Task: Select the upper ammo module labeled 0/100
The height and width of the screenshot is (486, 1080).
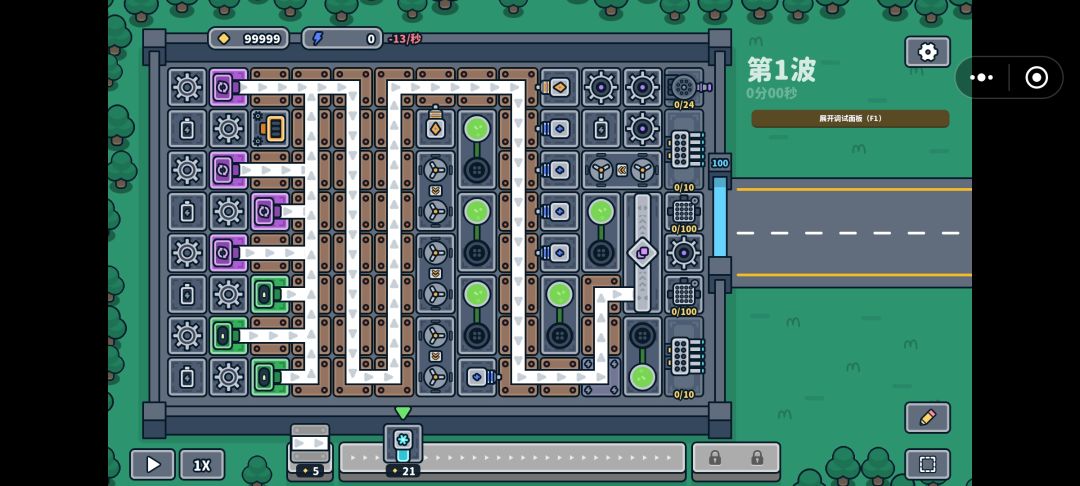Action: pyautogui.click(x=684, y=213)
